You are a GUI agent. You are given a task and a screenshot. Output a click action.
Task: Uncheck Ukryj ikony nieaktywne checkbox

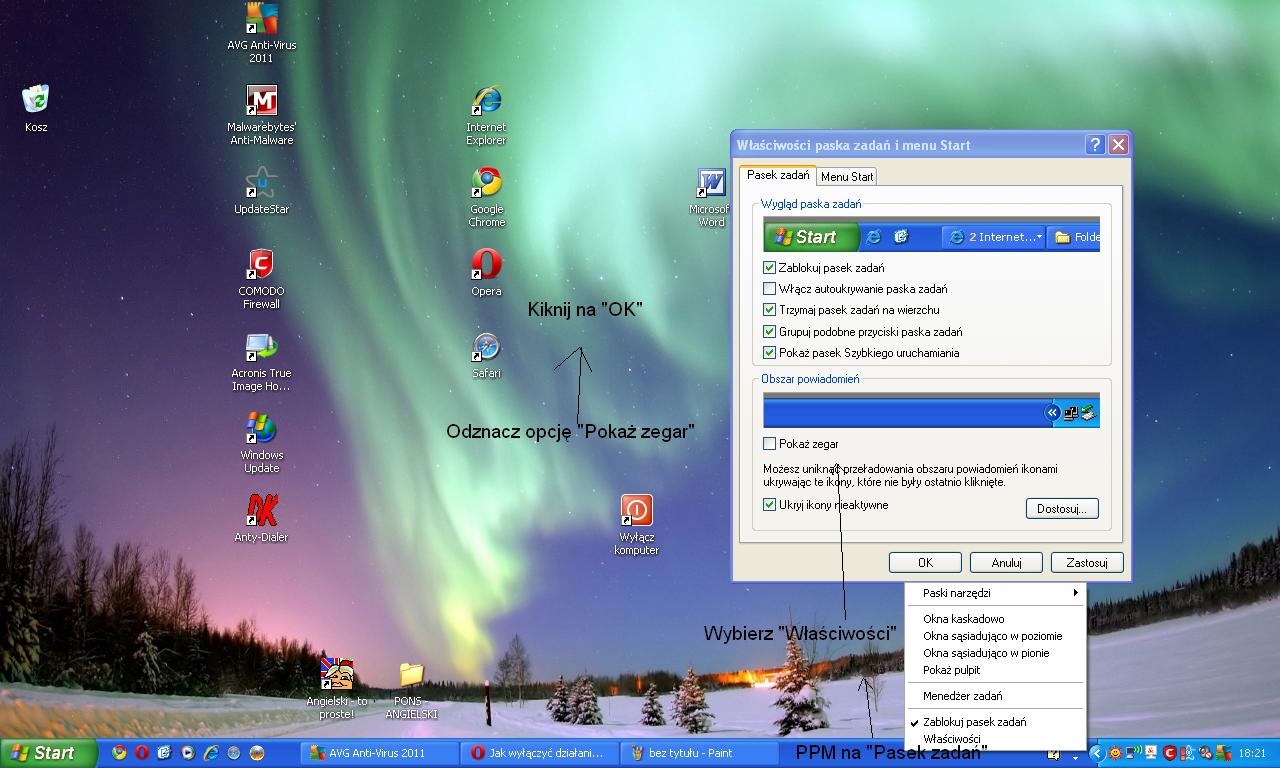point(769,506)
